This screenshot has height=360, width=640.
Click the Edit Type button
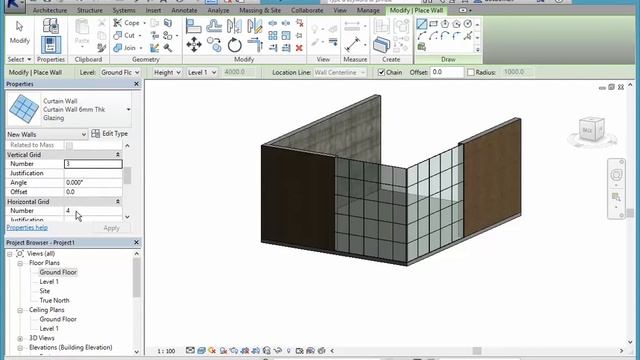click(x=110, y=133)
